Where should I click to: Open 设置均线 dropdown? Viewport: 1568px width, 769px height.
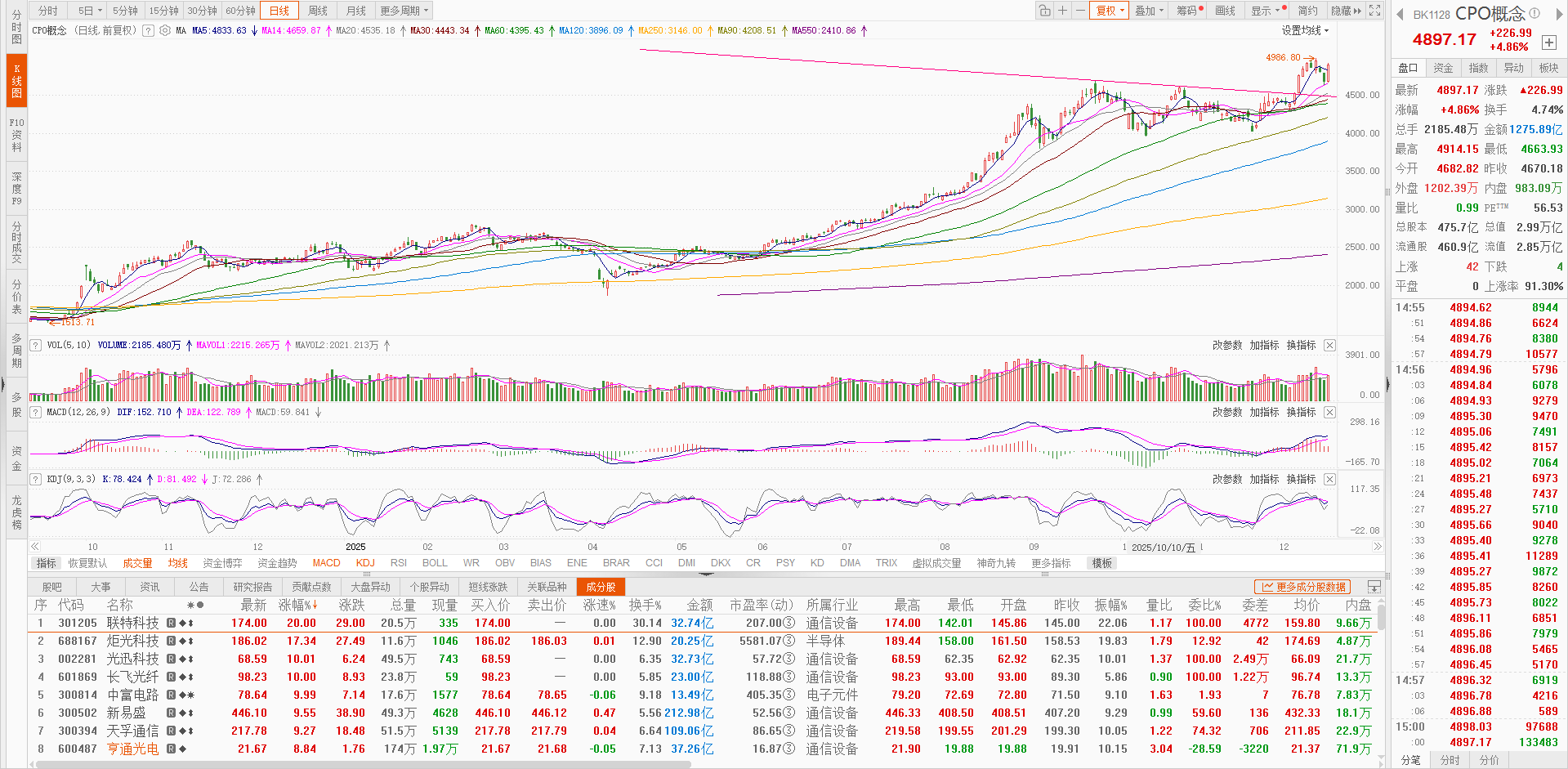(x=1304, y=31)
